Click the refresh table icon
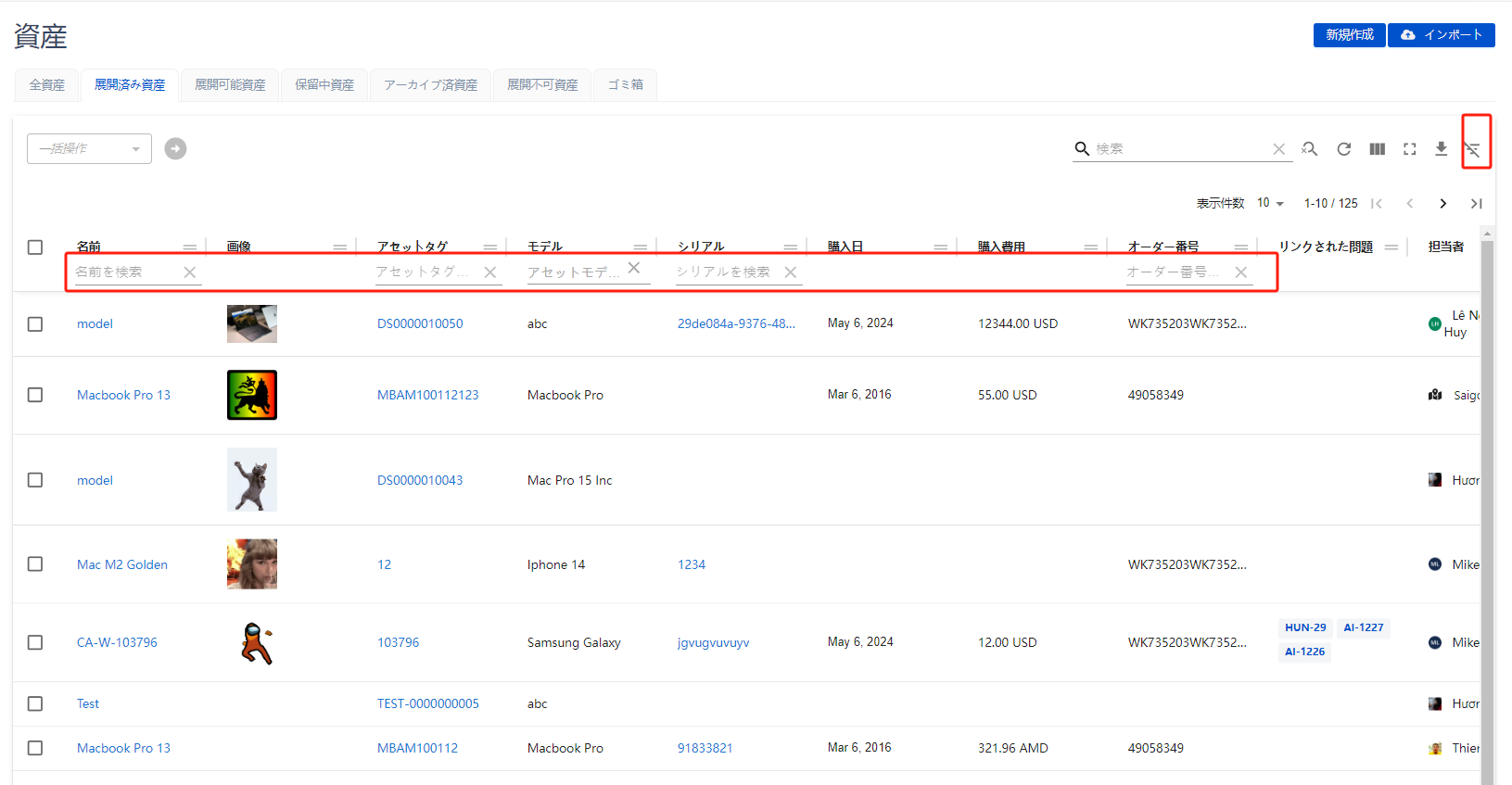Image resolution: width=1512 pixels, height=785 pixels. point(1343,149)
